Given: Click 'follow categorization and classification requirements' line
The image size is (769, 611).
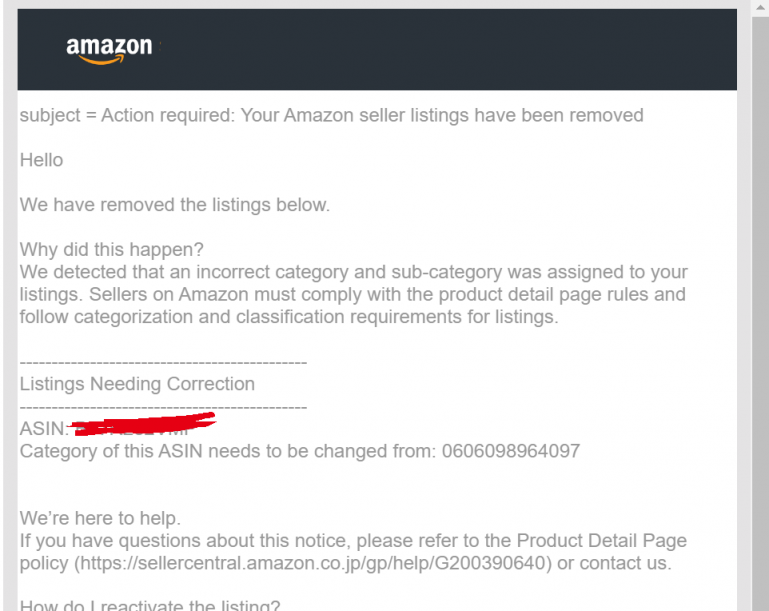Looking at the screenshot, I should coord(289,317).
